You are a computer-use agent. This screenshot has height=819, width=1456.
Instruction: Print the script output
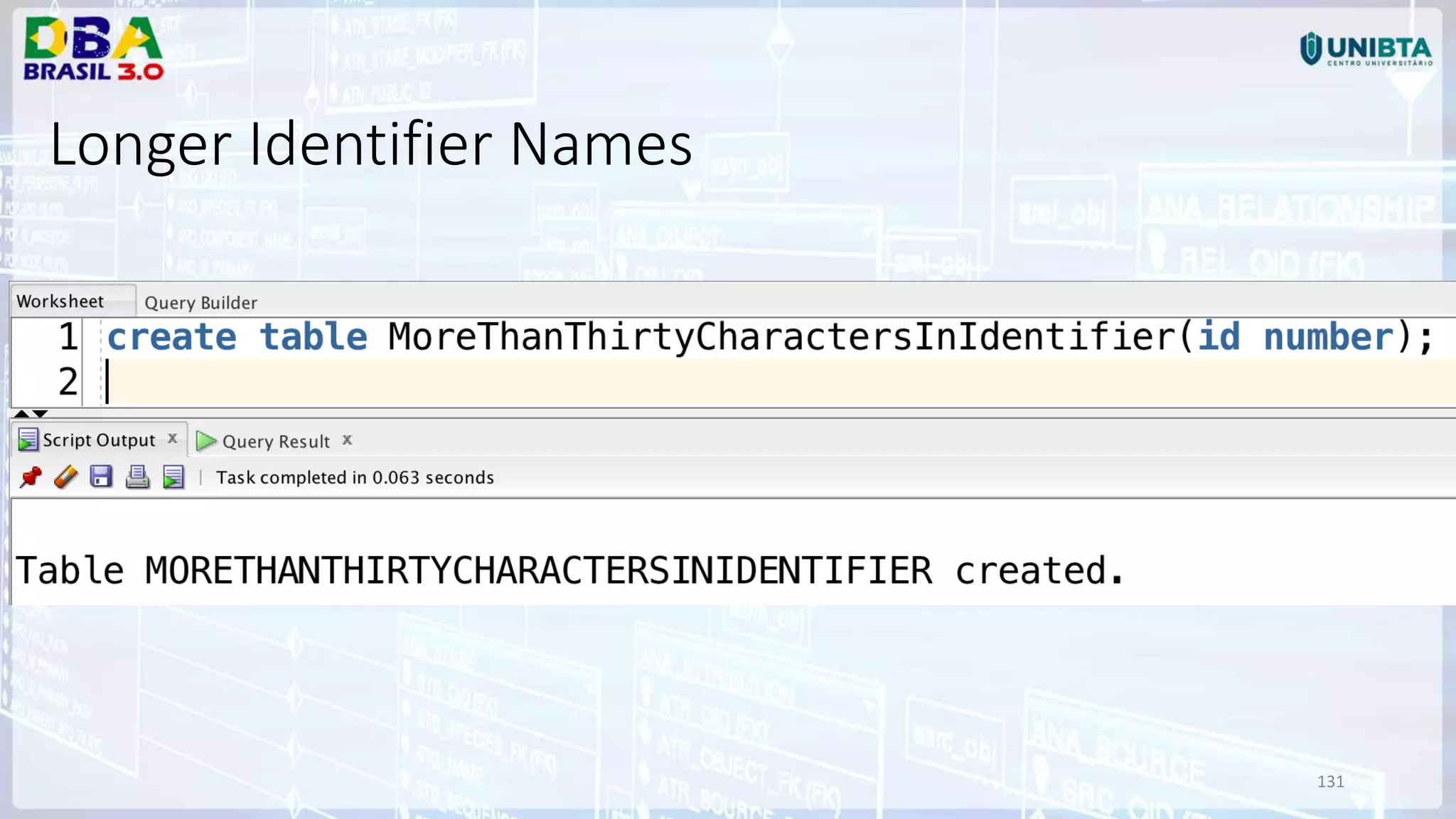pos(137,477)
